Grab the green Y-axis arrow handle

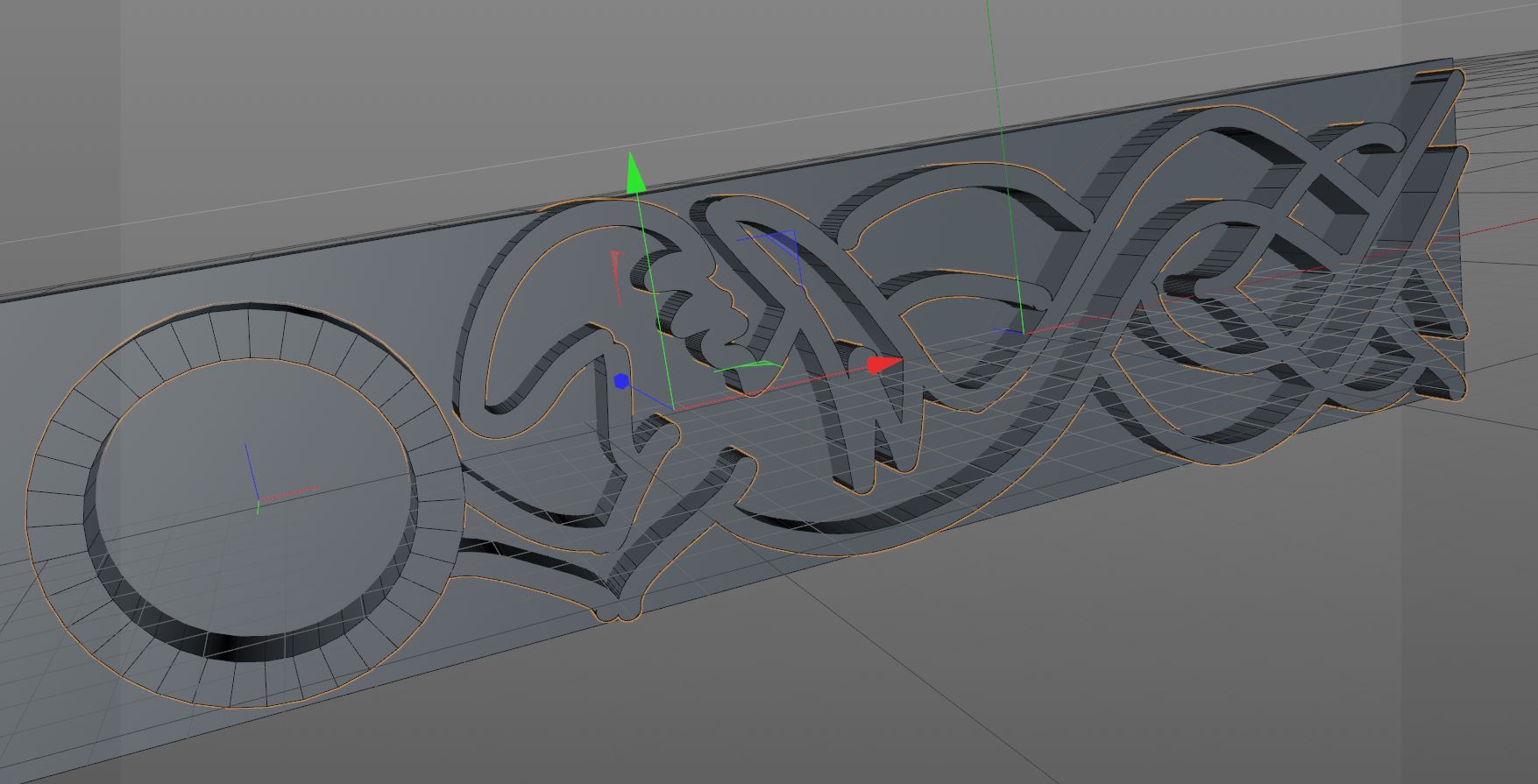(x=635, y=173)
